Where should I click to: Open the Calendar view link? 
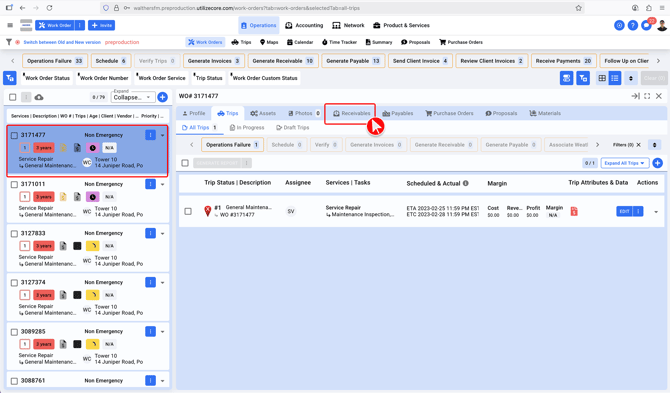[300, 42]
